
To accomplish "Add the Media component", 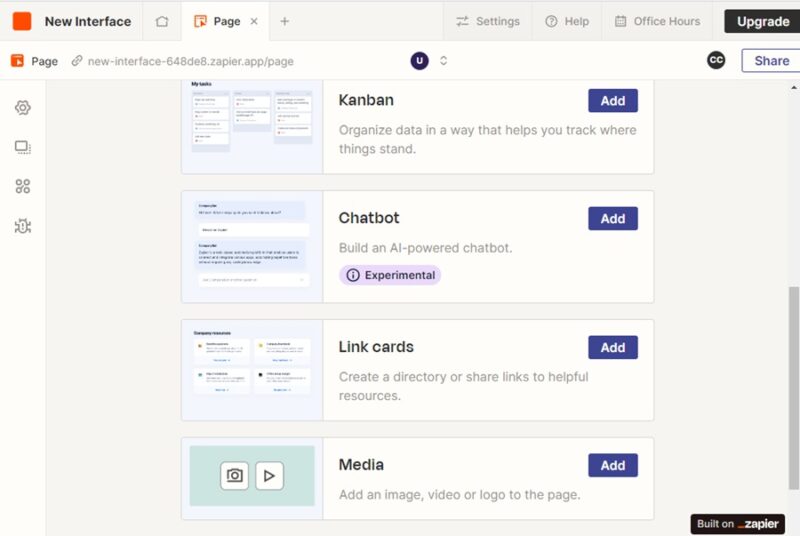I will pyautogui.click(x=613, y=465).
